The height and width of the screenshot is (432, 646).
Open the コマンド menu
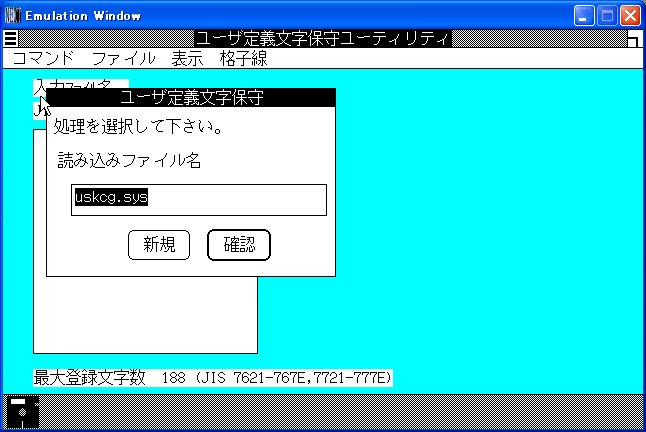pyautogui.click(x=43, y=59)
